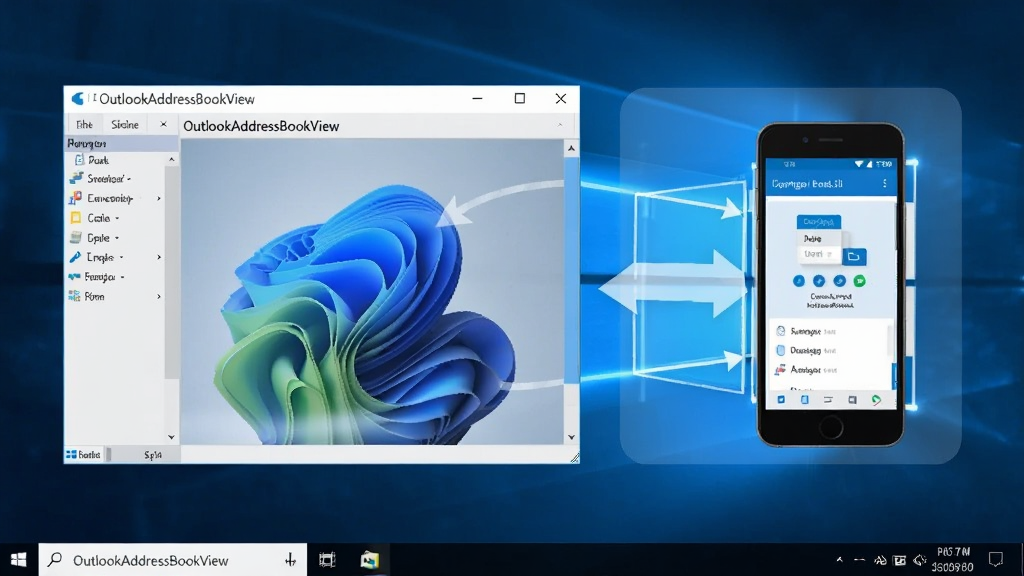This screenshot has width=1024, height=576.
Task: Click the microphone icon in the taskbar search box
Action: click(291, 560)
